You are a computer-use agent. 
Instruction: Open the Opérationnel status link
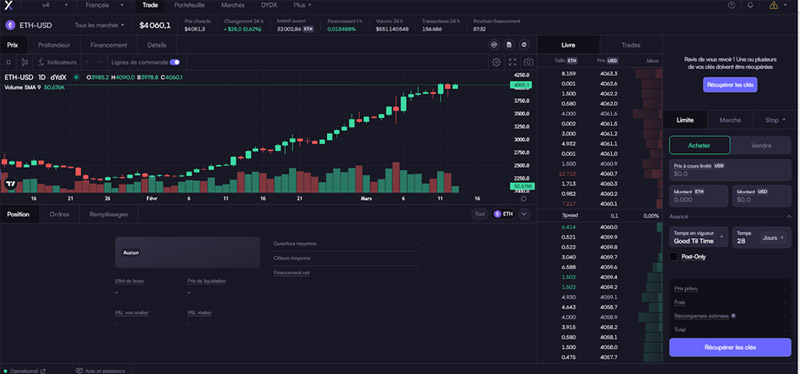pyautogui.click(x=24, y=371)
